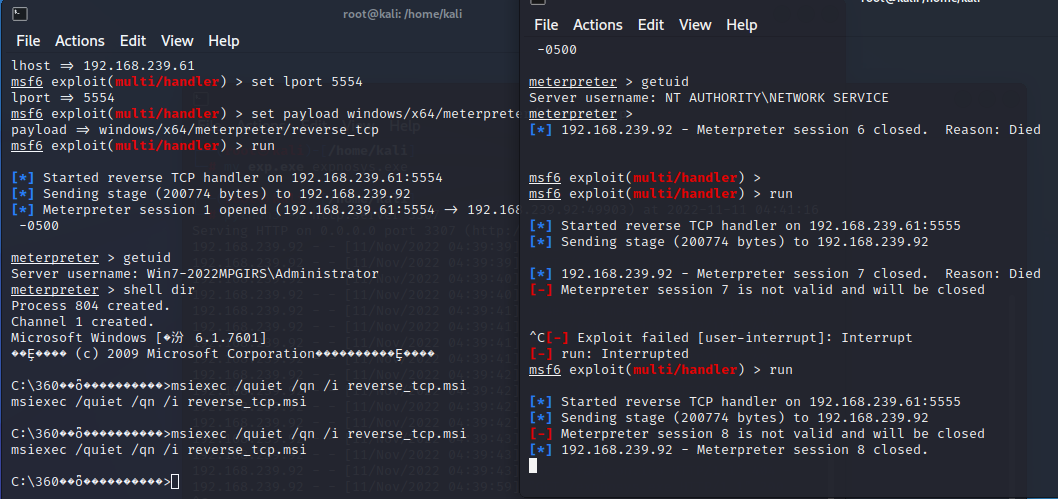Open Help menu in the right terminal window
Image resolution: width=1058 pixels, height=499 pixels.
[742, 25]
